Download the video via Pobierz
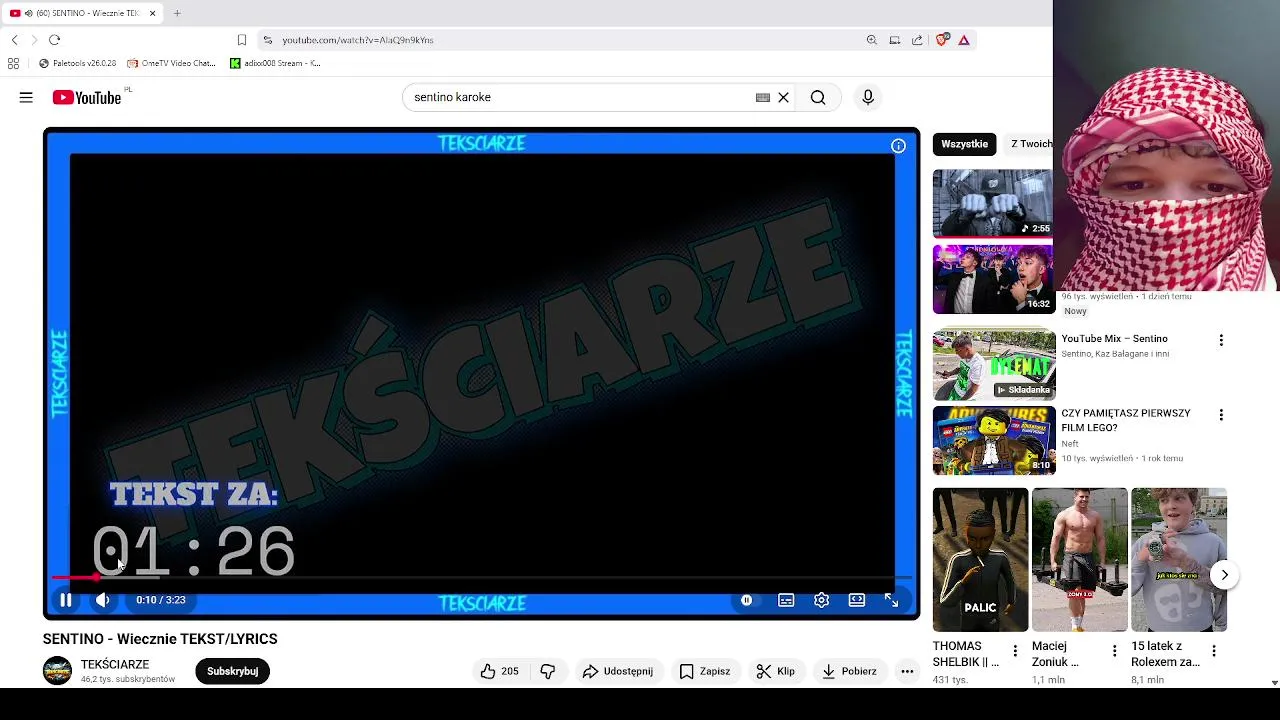The height and width of the screenshot is (720, 1280). (850, 671)
